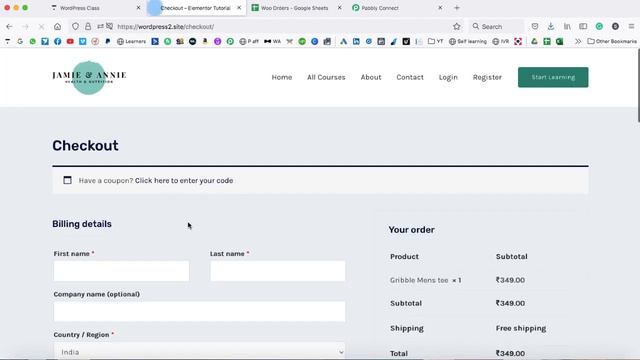Open the Login menu item
640x360 pixels.
[x=448, y=77]
